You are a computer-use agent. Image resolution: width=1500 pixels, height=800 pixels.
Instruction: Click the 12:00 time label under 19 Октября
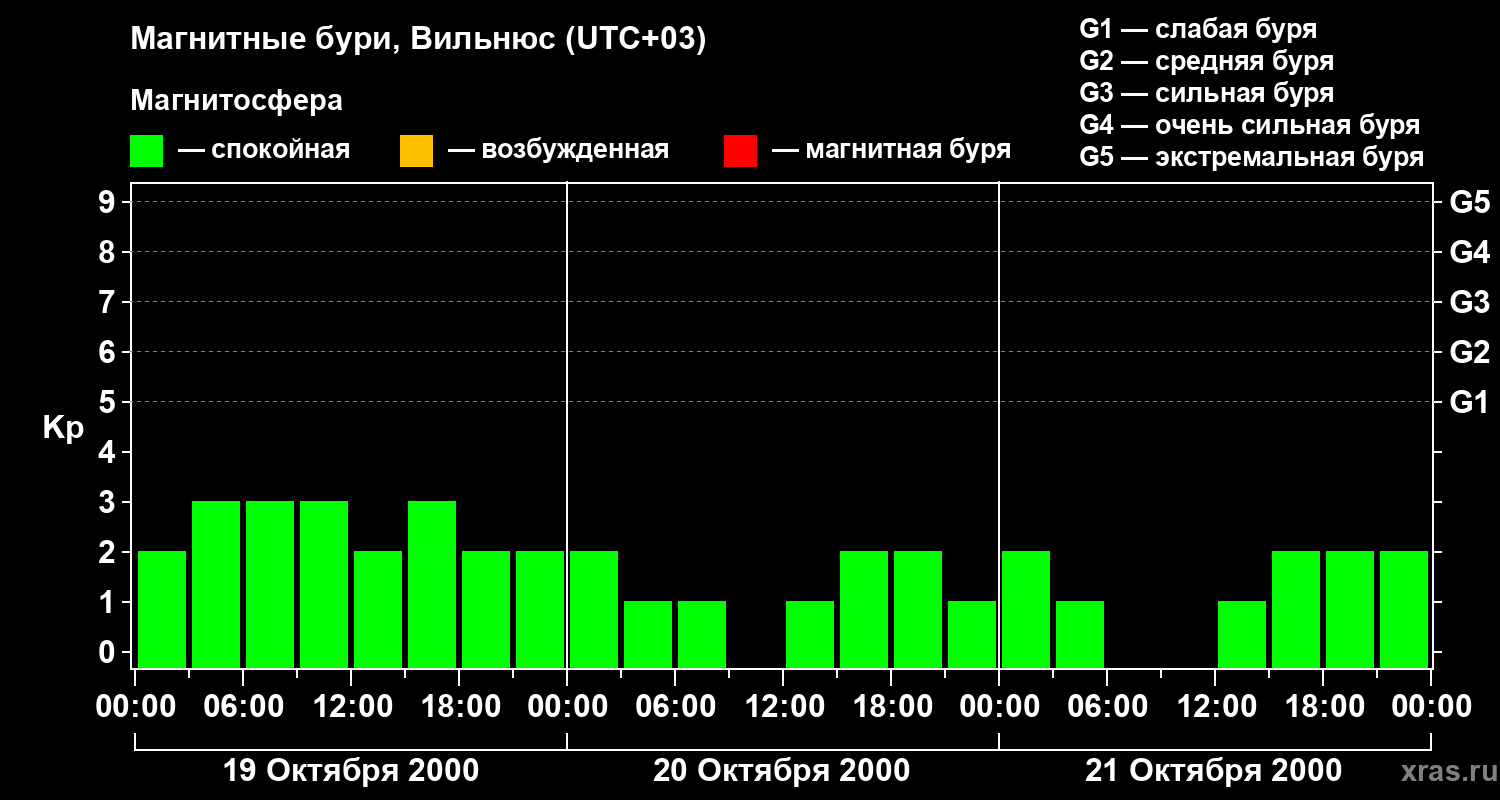[351, 707]
